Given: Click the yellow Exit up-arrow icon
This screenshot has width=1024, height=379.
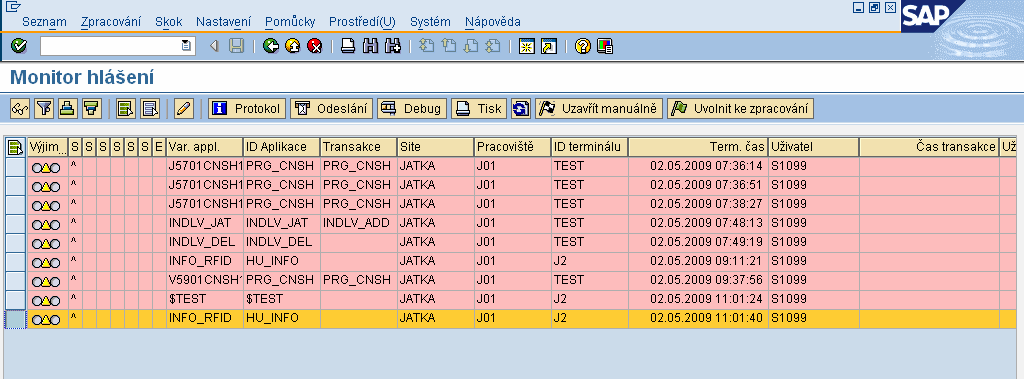Looking at the screenshot, I should [293, 46].
